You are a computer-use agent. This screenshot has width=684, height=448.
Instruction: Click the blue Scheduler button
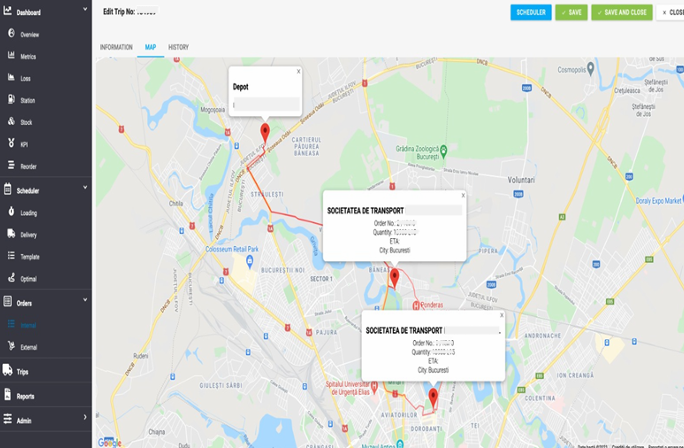coord(531,12)
